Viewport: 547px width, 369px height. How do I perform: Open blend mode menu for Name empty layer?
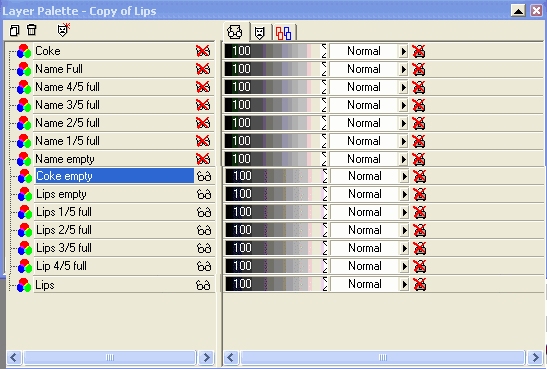click(403, 159)
